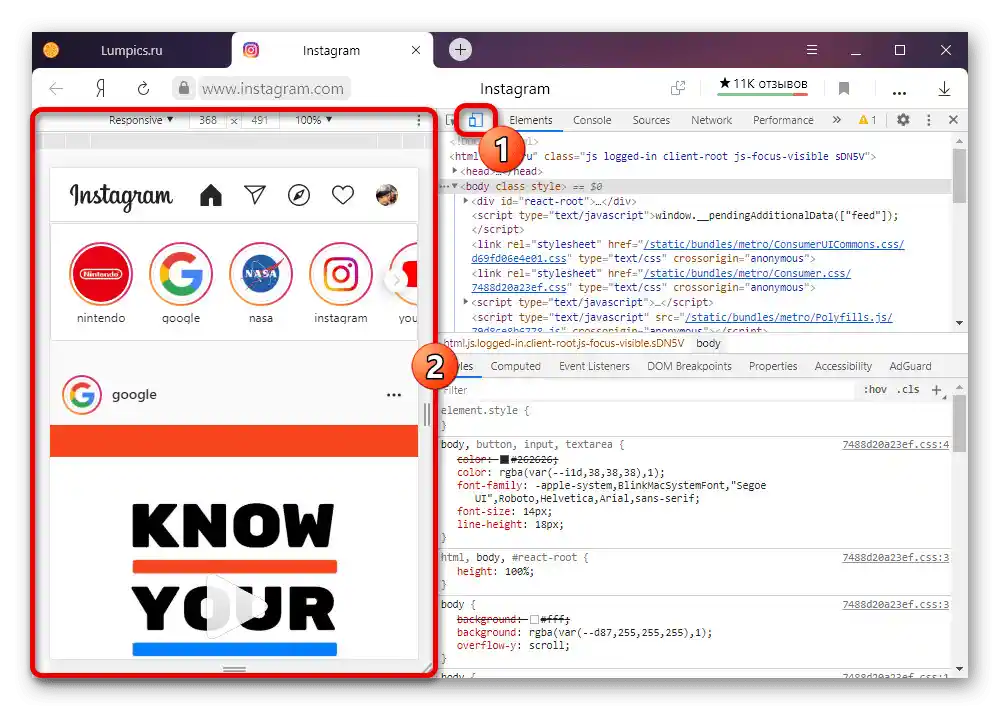Open Instagram explore compass icon
This screenshot has width=1000, height=710.
click(298, 195)
